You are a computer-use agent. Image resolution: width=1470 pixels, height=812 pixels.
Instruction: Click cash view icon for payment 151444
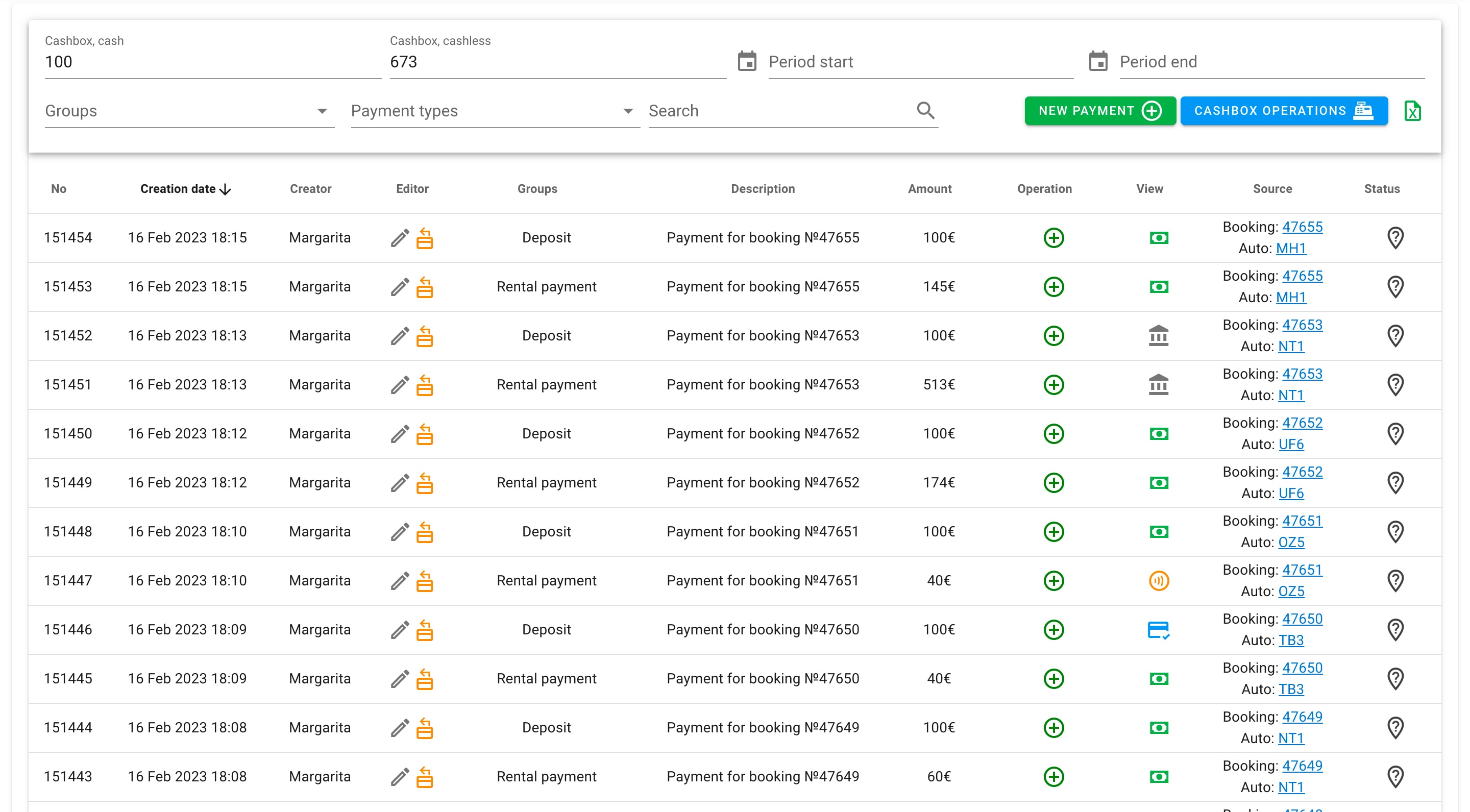pos(1159,728)
